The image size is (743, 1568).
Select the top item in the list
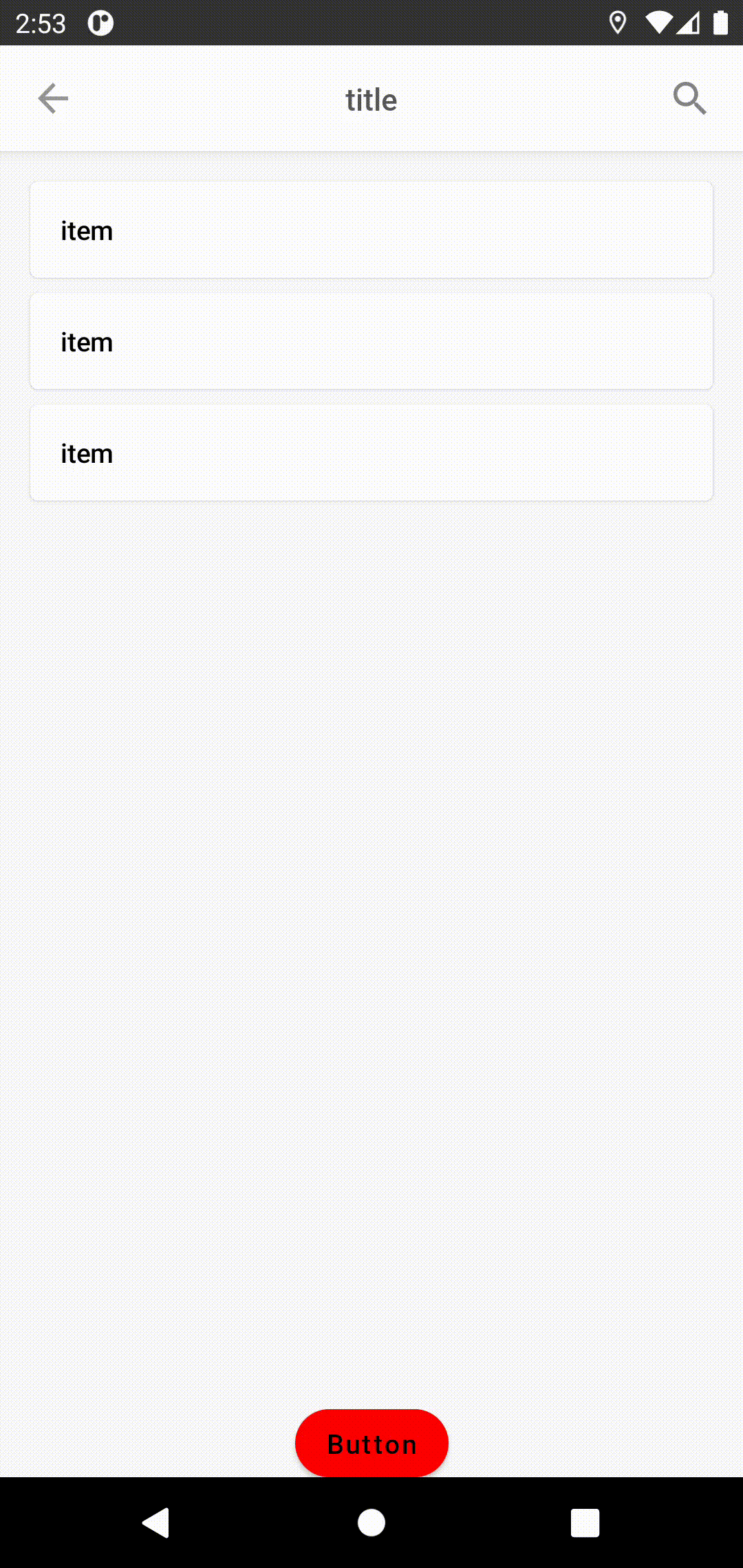click(371, 230)
